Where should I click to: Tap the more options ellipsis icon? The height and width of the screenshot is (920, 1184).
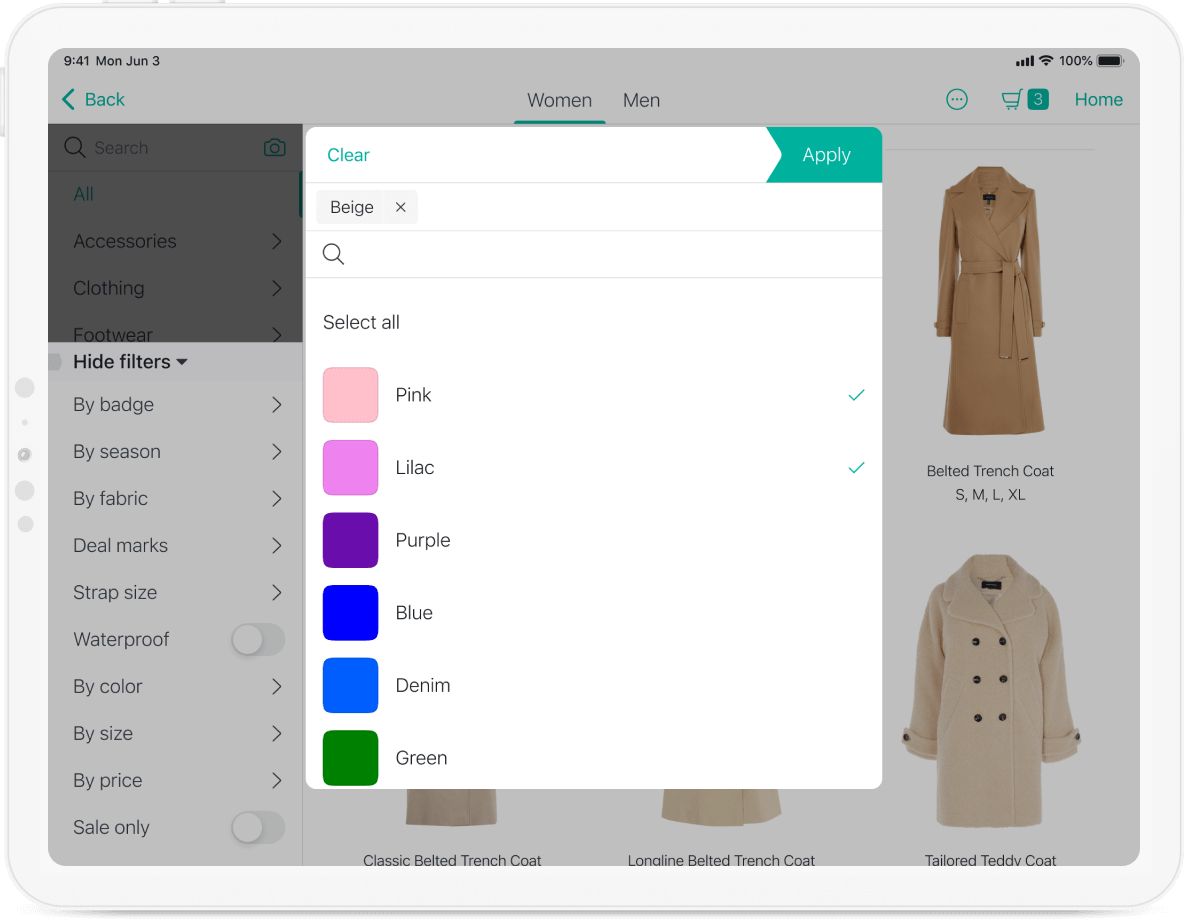(957, 100)
